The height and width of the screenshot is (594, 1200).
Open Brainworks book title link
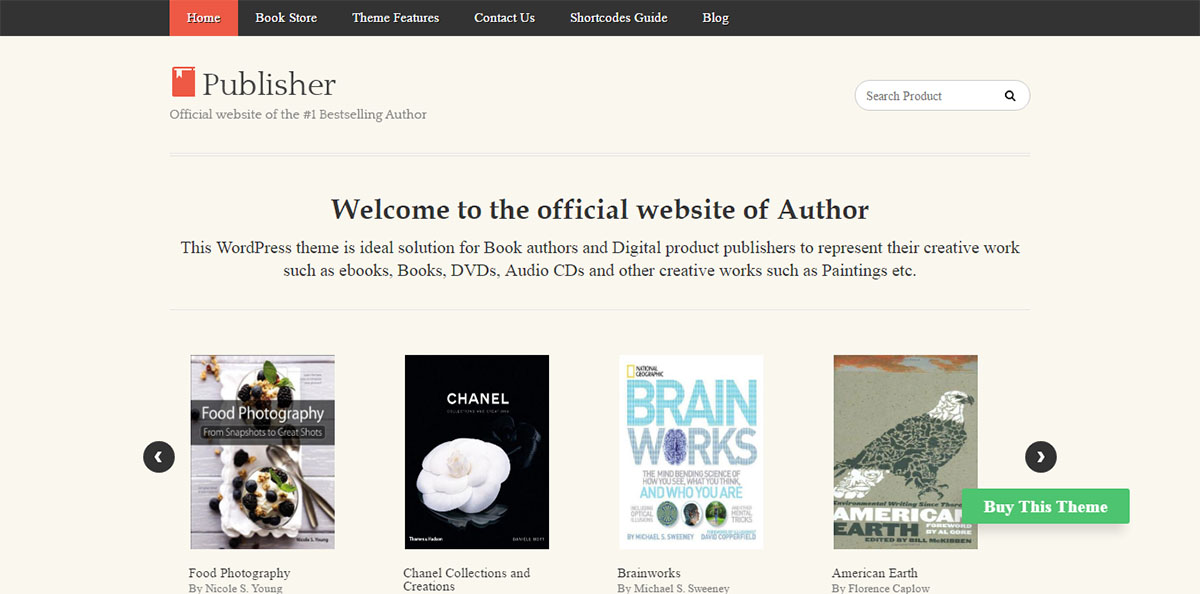point(649,573)
